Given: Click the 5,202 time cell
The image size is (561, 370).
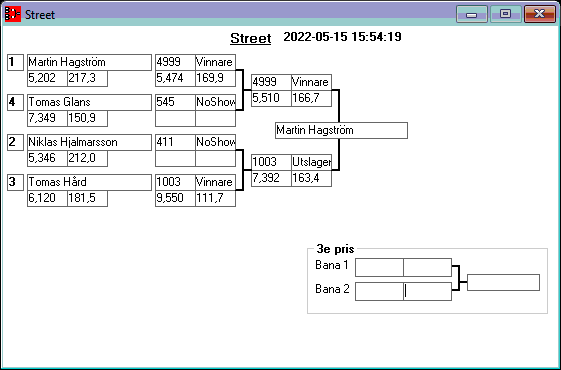Looking at the screenshot, I should click(x=48, y=78).
